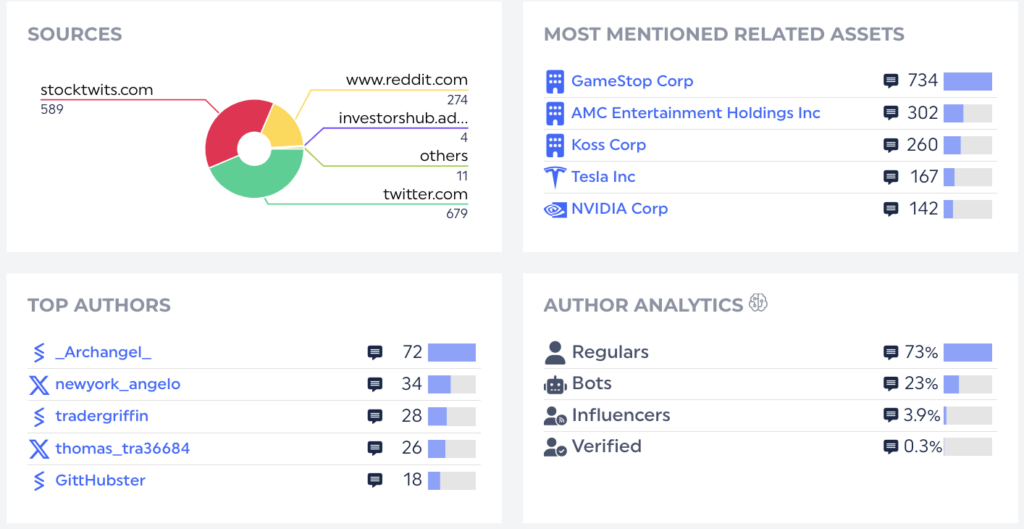The image size is (1024, 529).
Task: Open AMC Entertainment Holdings Inc link
Action: [x=695, y=113]
